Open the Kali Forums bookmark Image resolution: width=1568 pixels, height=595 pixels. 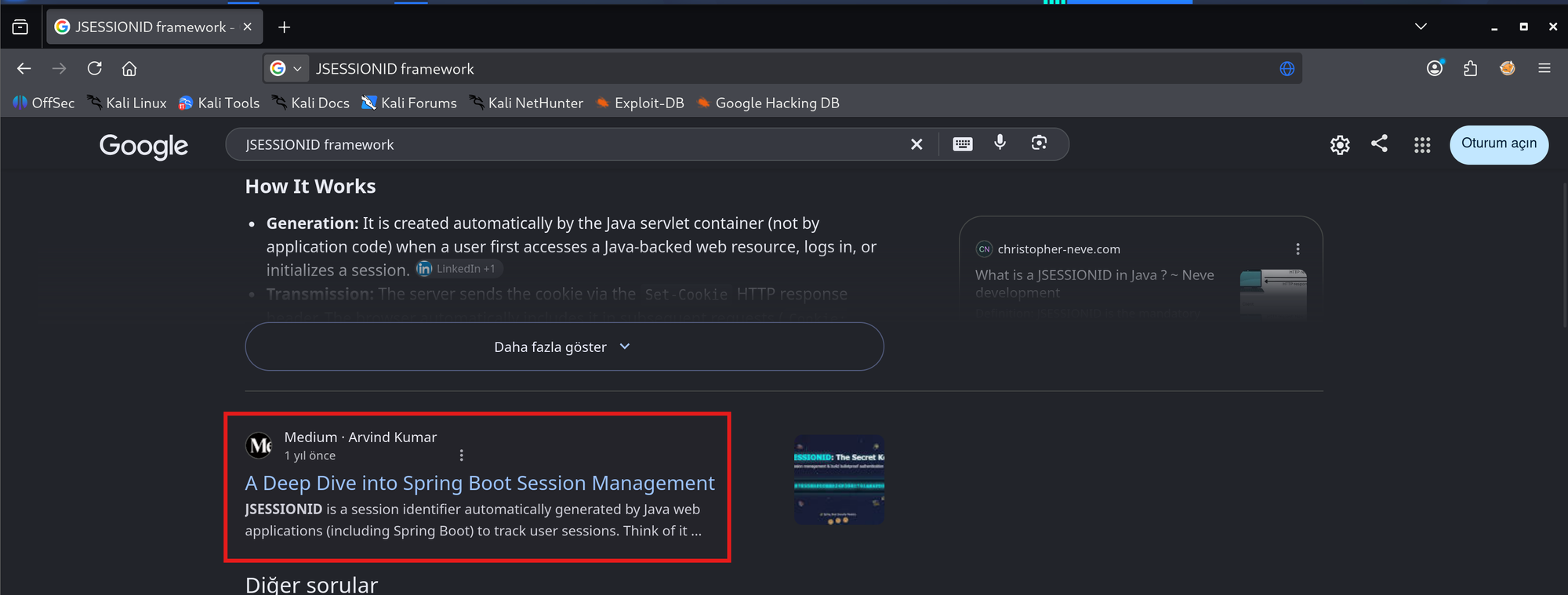click(x=409, y=103)
